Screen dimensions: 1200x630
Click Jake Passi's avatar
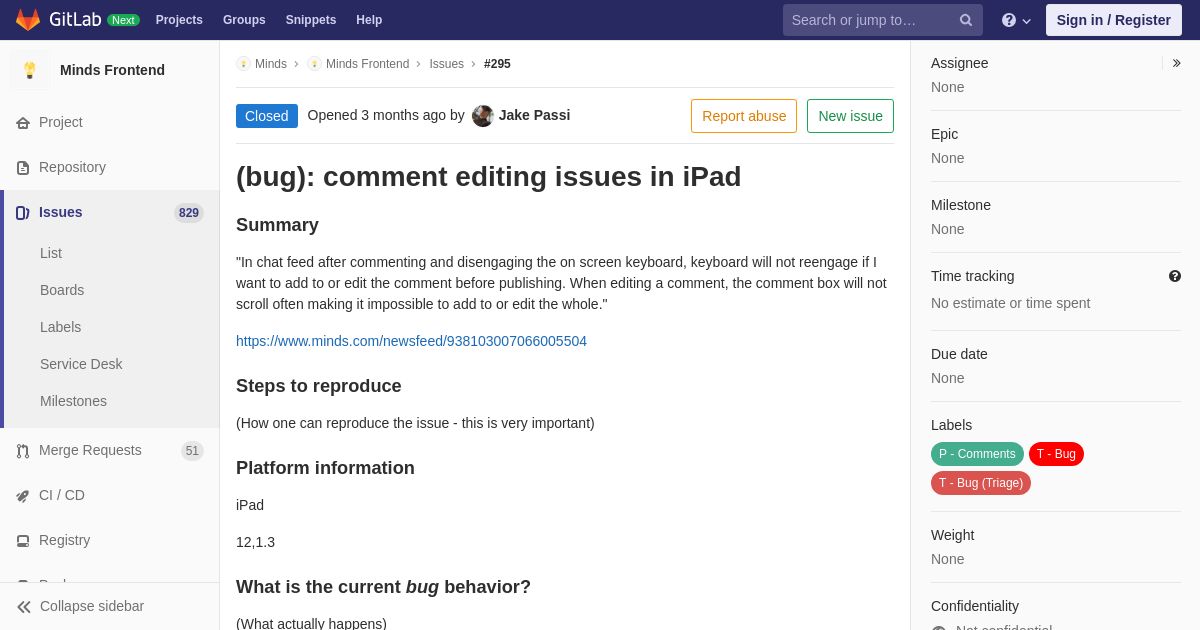(x=483, y=116)
